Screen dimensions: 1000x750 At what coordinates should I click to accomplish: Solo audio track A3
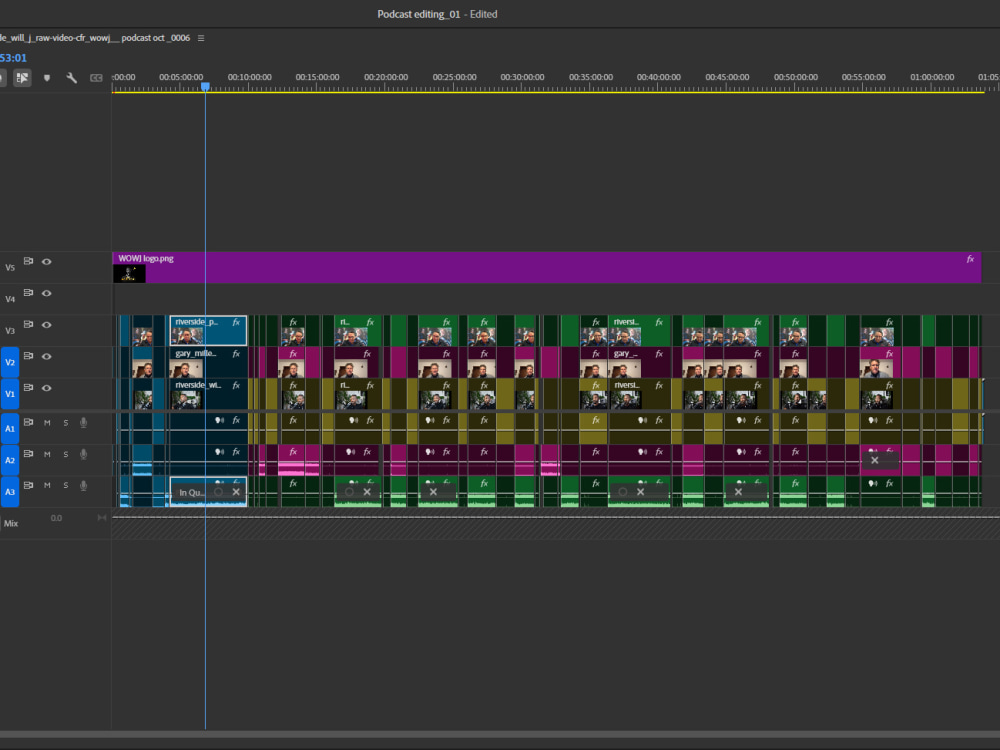[66, 485]
